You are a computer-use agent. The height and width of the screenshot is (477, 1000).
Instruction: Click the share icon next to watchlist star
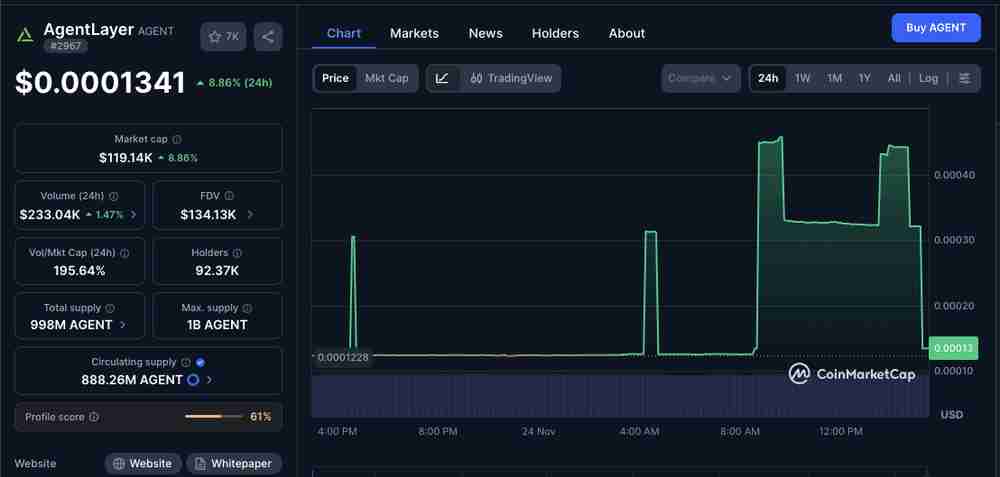(x=267, y=37)
